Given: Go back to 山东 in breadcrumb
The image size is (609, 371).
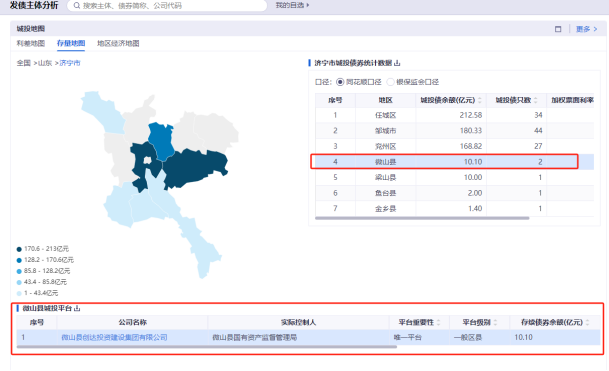Looking at the screenshot, I should pos(45,63).
